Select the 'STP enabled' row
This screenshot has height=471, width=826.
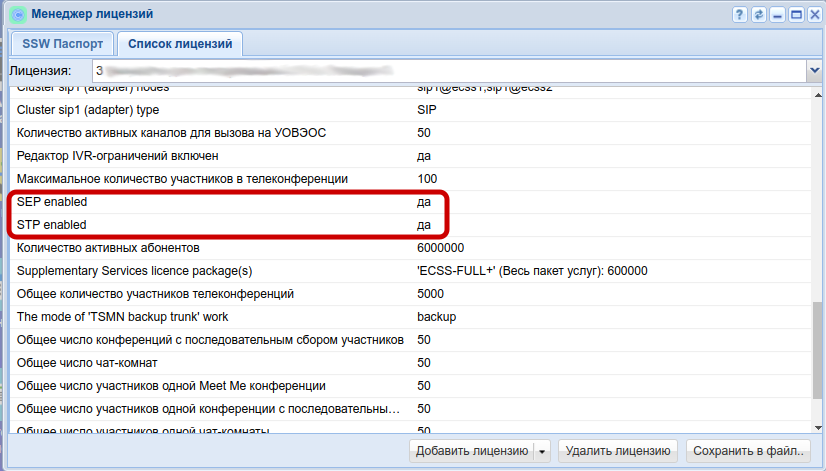(x=410, y=225)
